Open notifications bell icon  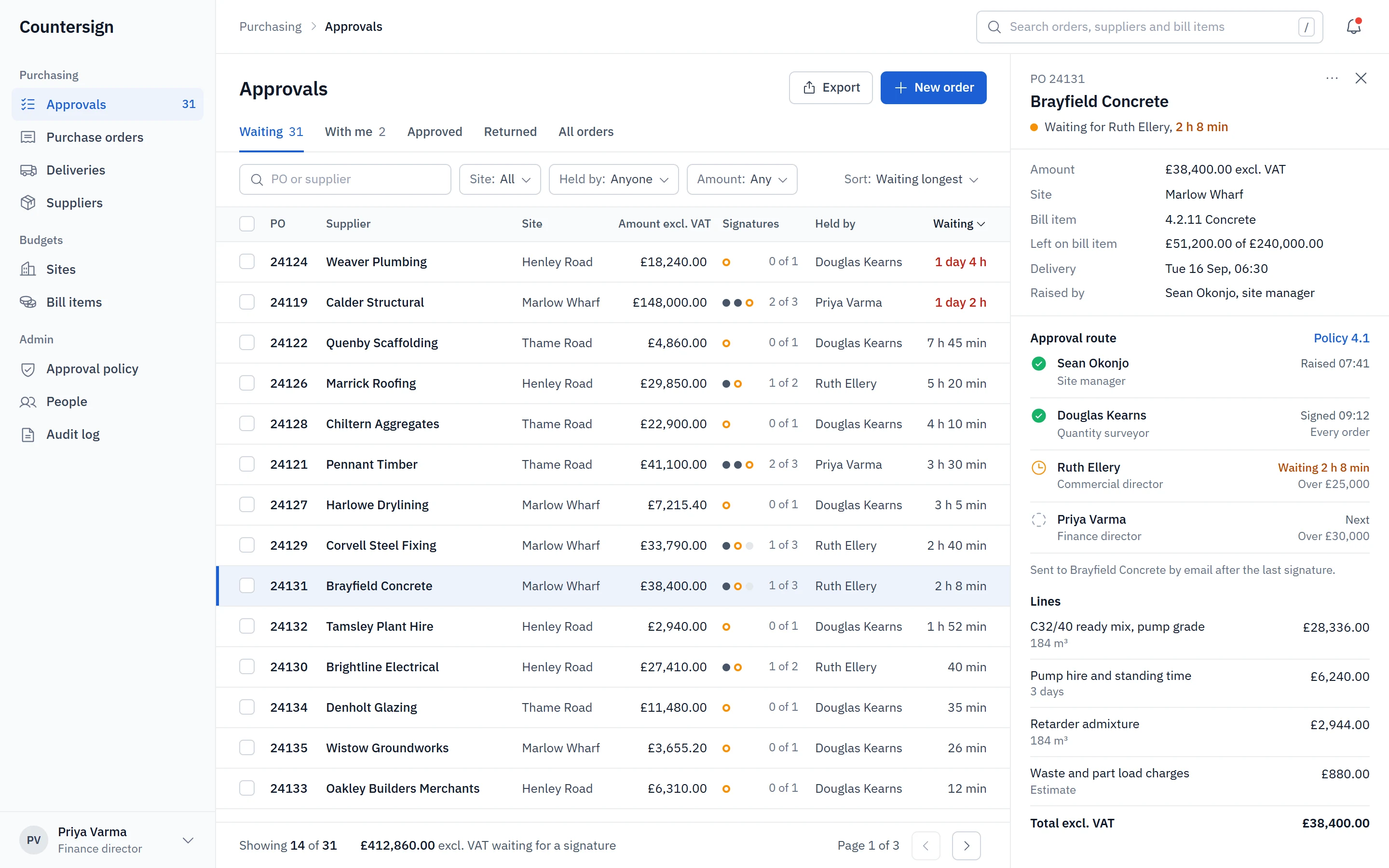[x=1353, y=27]
